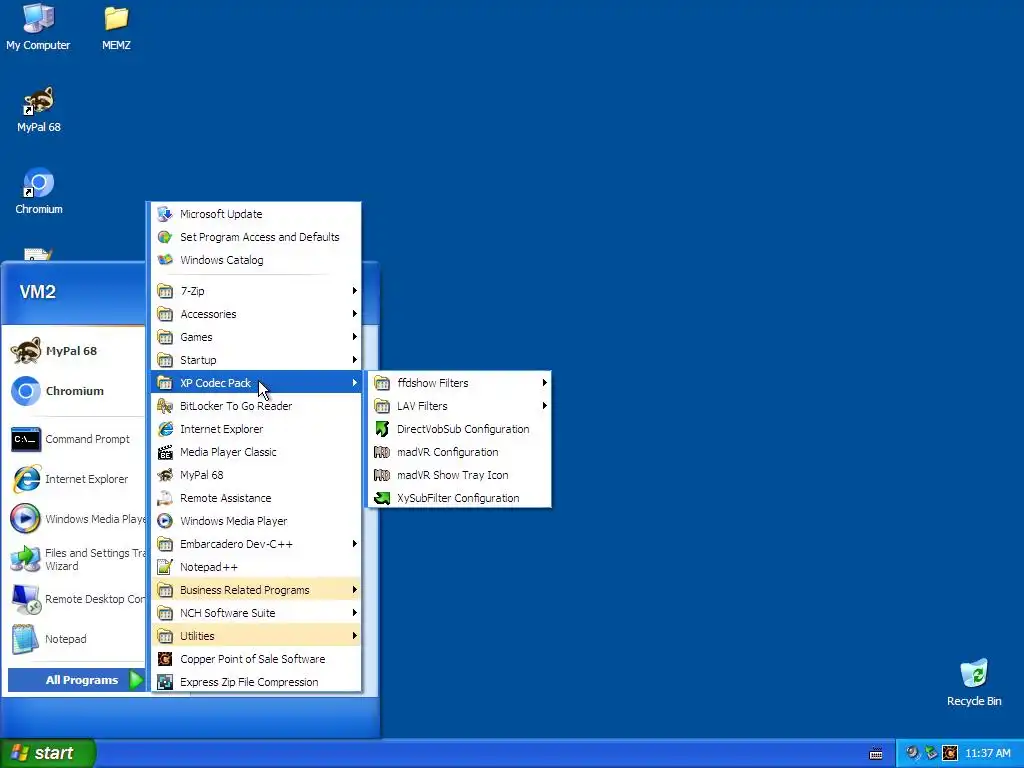Screen dimensions: 1024x768
Task: Click the Notepad icon in Start menu
Action: pos(25,639)
